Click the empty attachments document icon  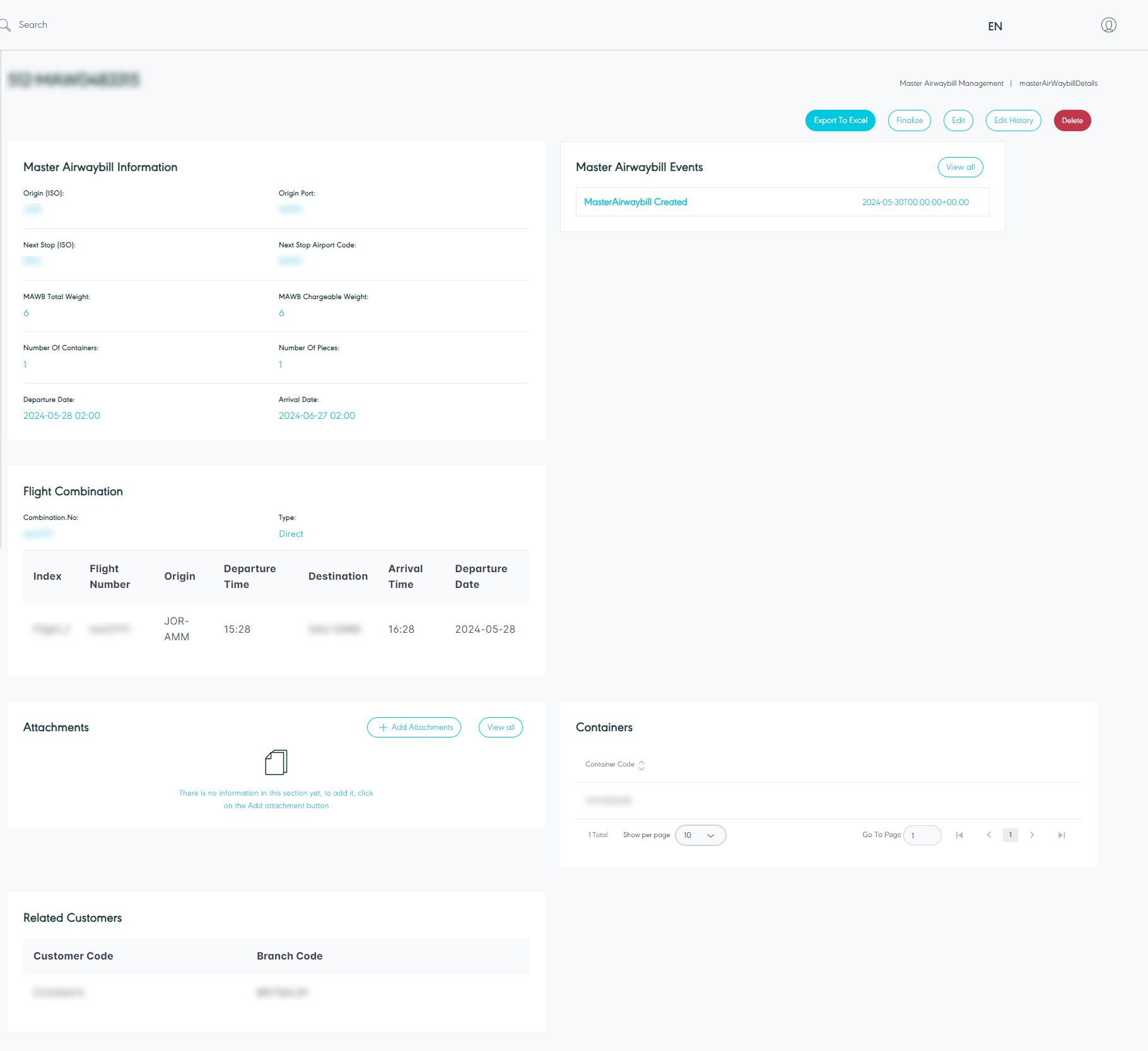[x=276, y=762]
